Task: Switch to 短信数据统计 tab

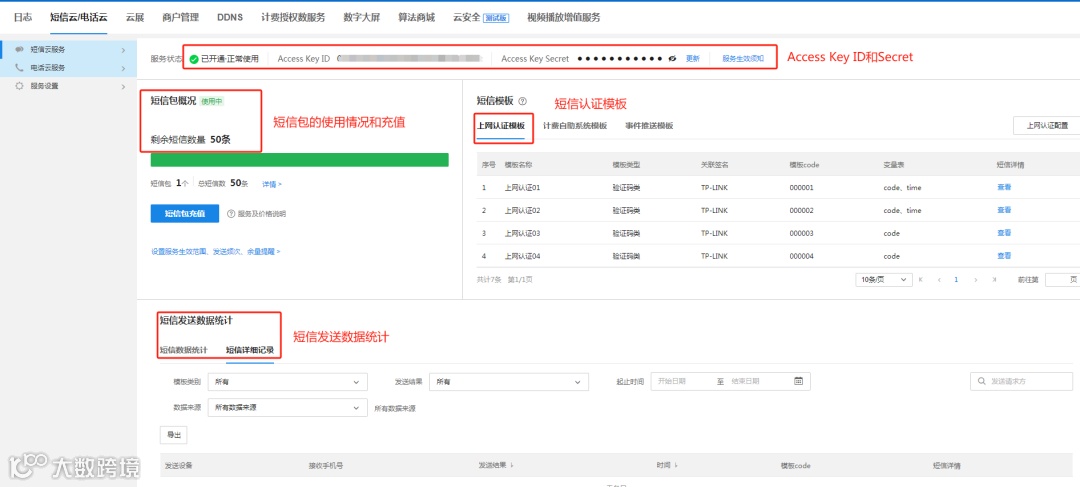Action: click(183, 350)
